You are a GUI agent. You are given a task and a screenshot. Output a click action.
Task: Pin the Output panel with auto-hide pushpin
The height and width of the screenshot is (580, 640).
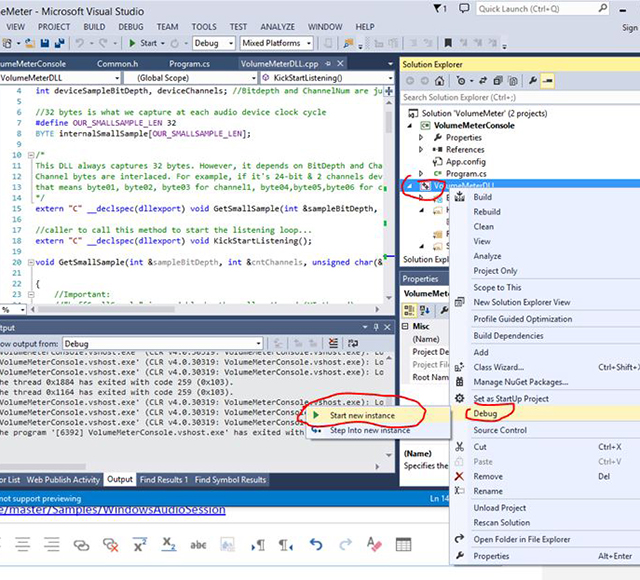pos(376,327)
